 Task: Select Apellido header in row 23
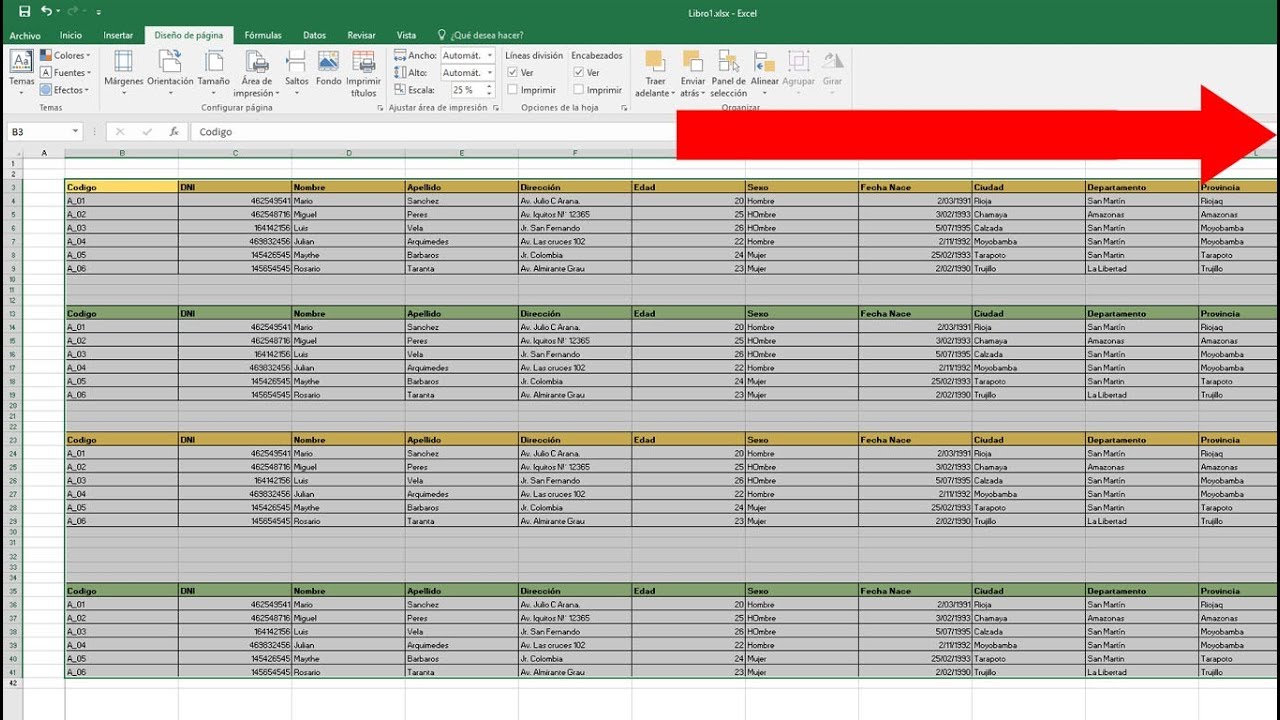(x=462, y=440)
